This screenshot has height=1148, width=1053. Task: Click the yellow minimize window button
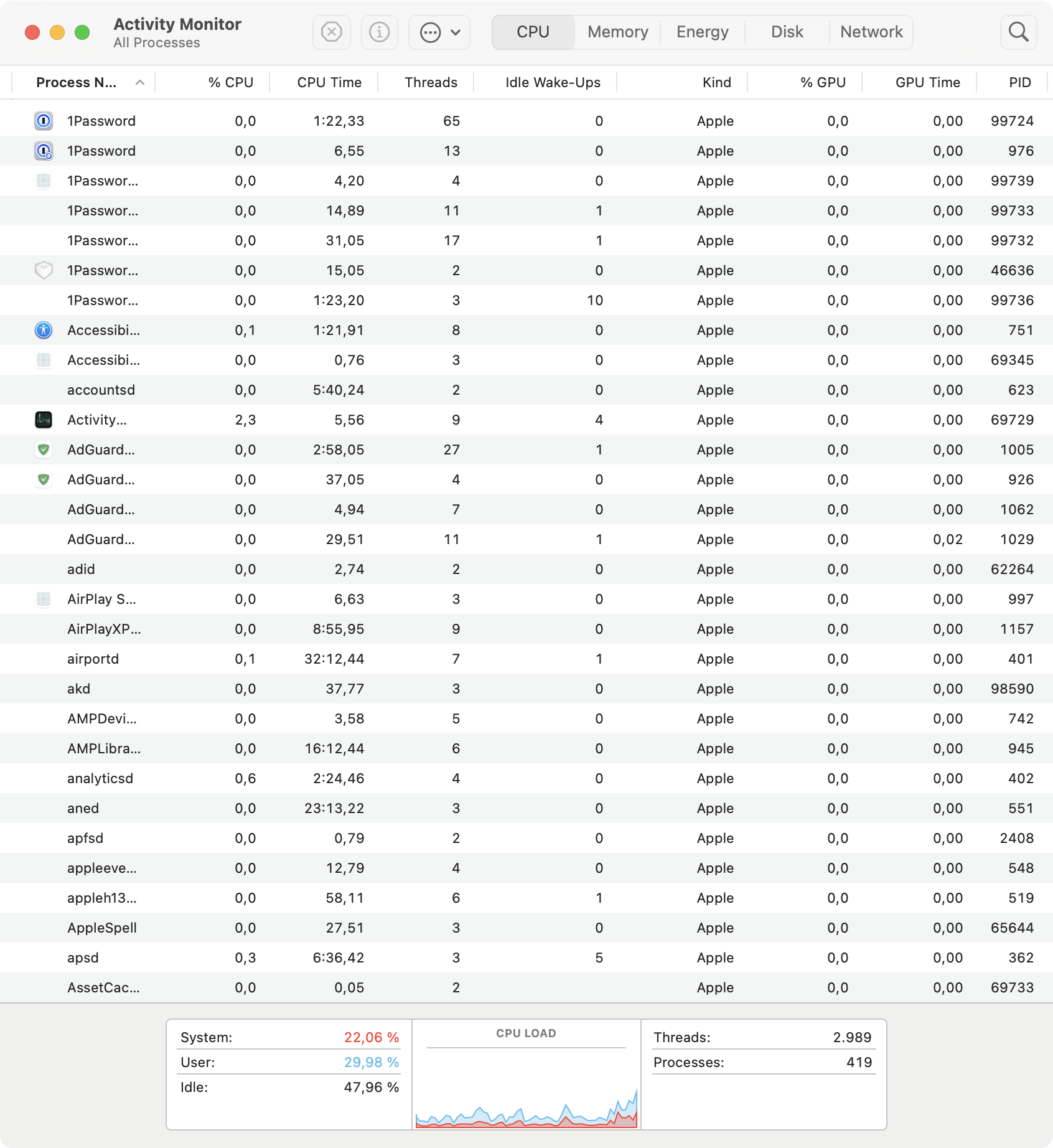[57, 32]
